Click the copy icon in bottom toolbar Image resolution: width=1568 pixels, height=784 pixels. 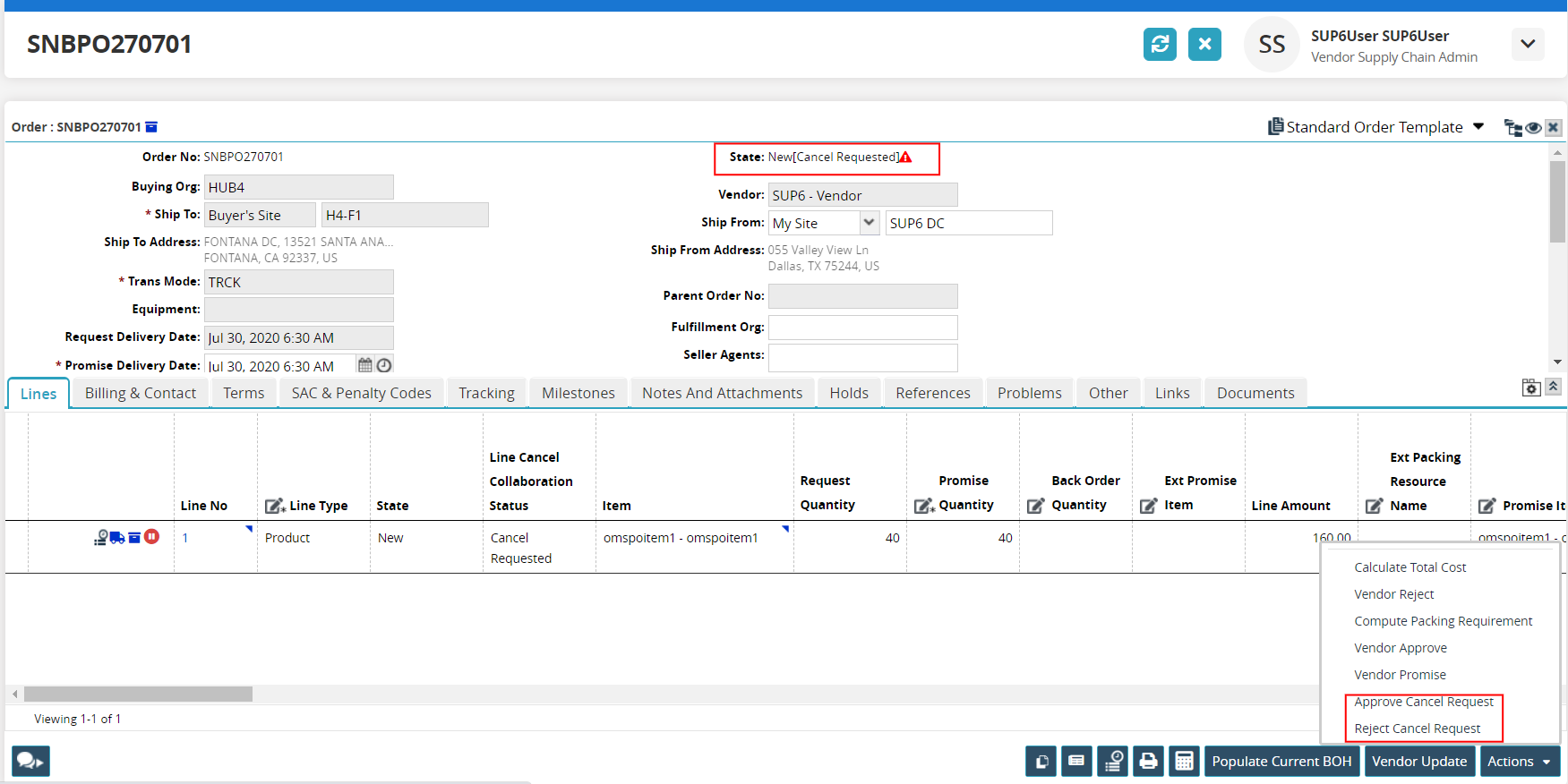[x=1041, y=762]
